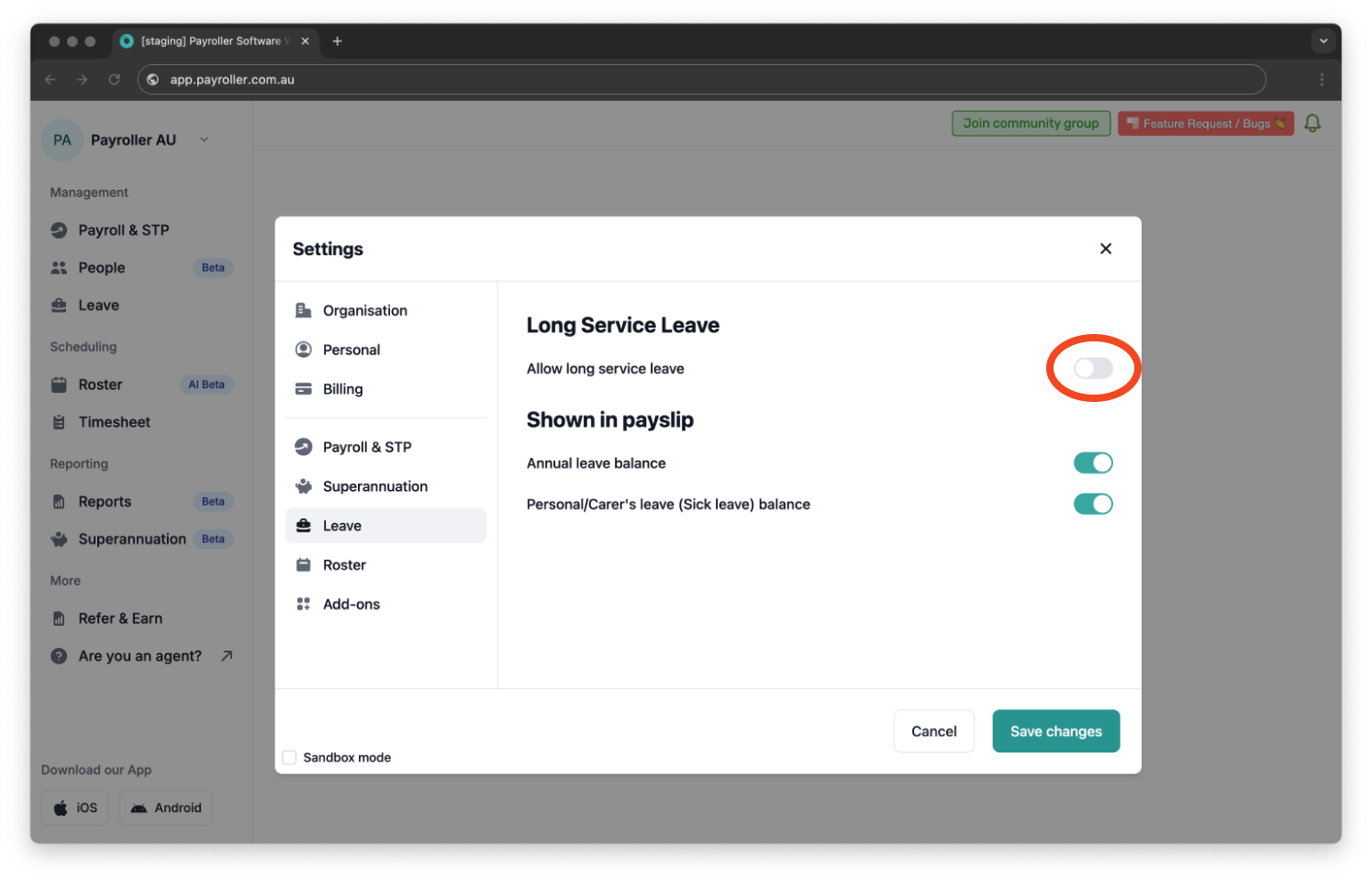Switch to the Billing settings section
Image resolution: width=1372 pixels, height=881 pixels.
tap(341, 388)
